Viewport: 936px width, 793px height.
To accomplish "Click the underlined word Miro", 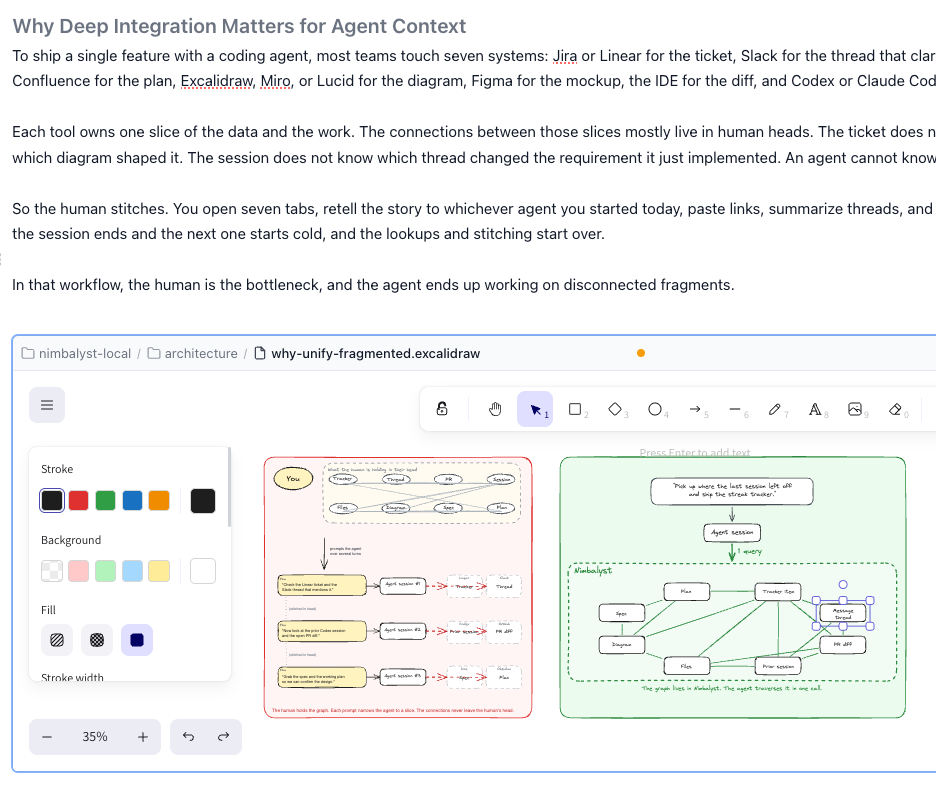I will 275,81.
